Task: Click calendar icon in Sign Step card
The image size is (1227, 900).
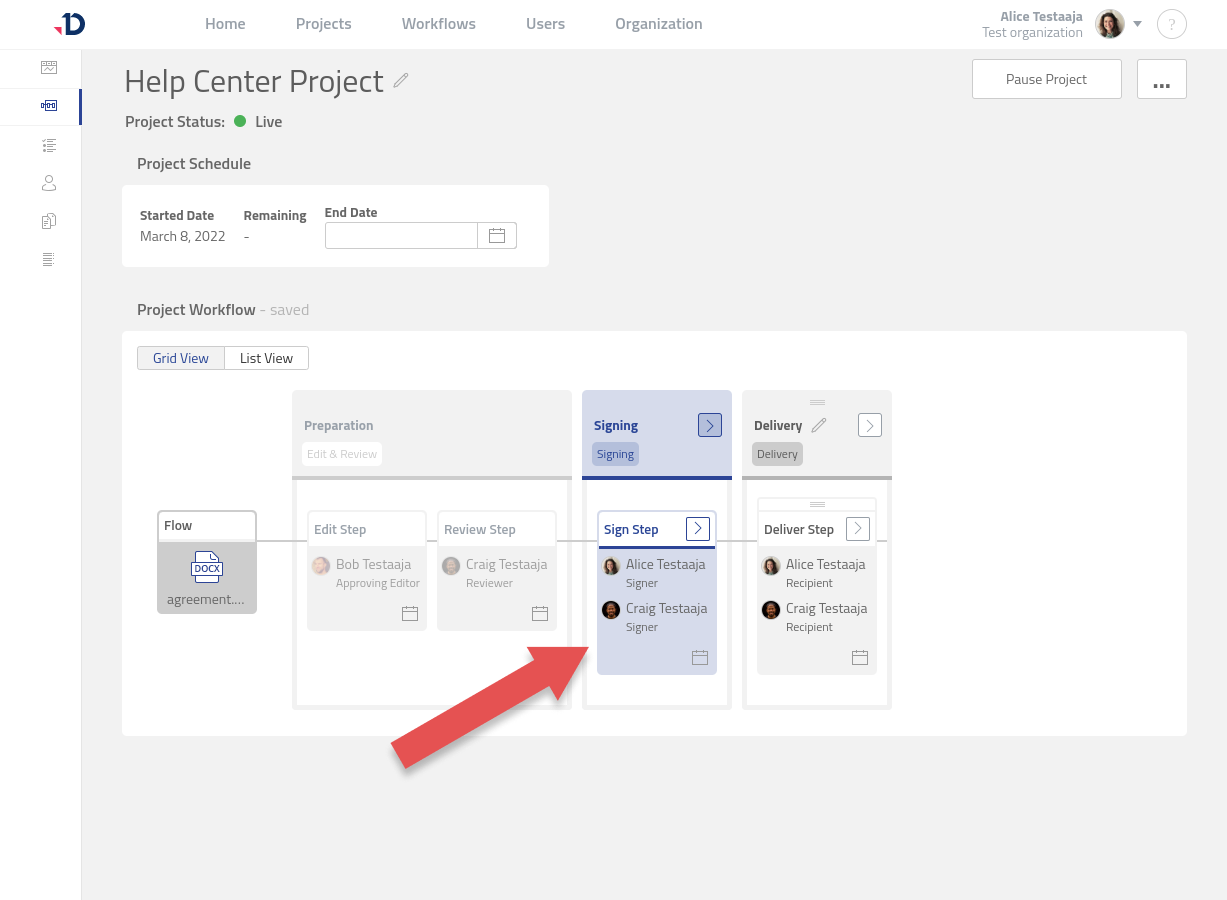Action: point(700,657)
